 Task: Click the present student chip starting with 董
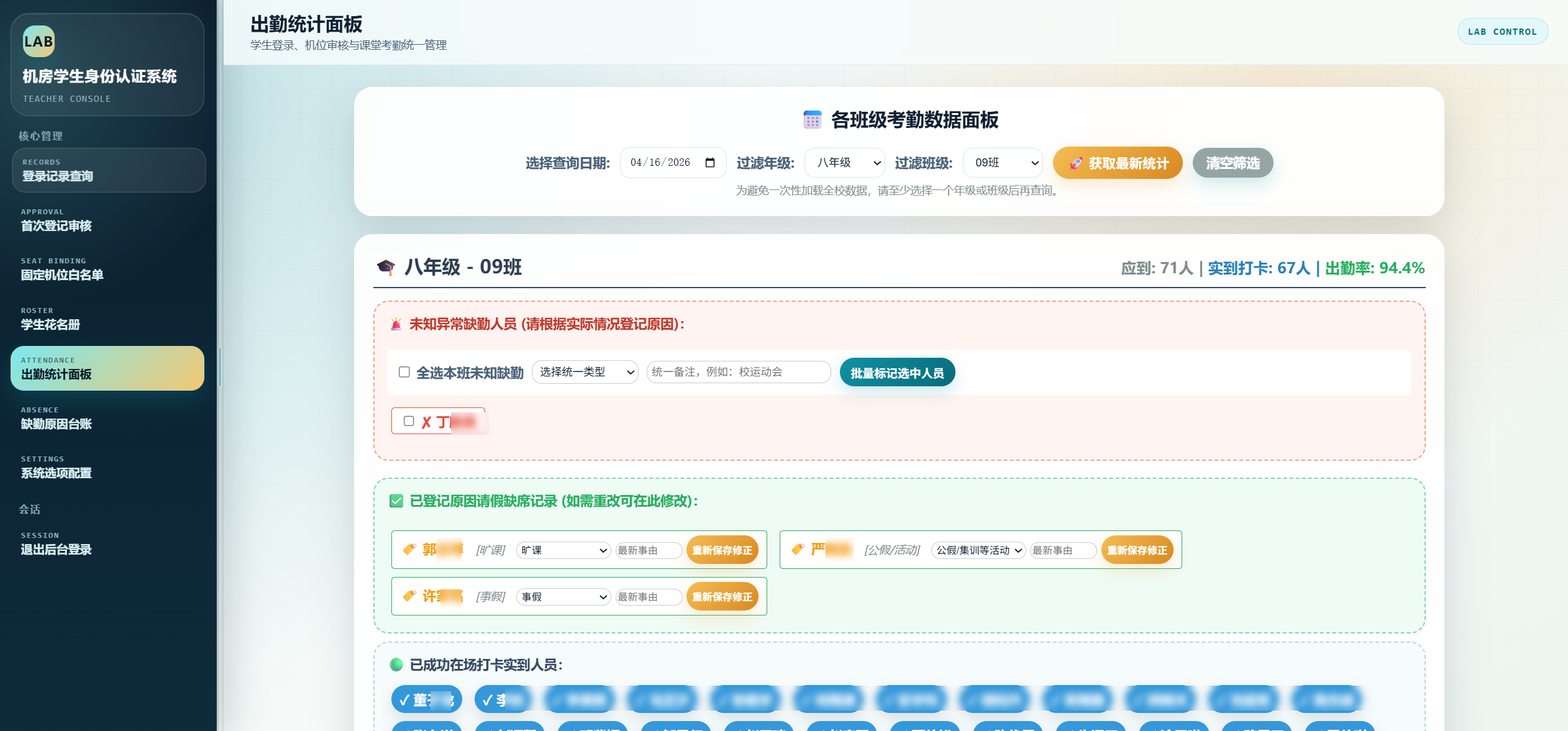point(427,700)
